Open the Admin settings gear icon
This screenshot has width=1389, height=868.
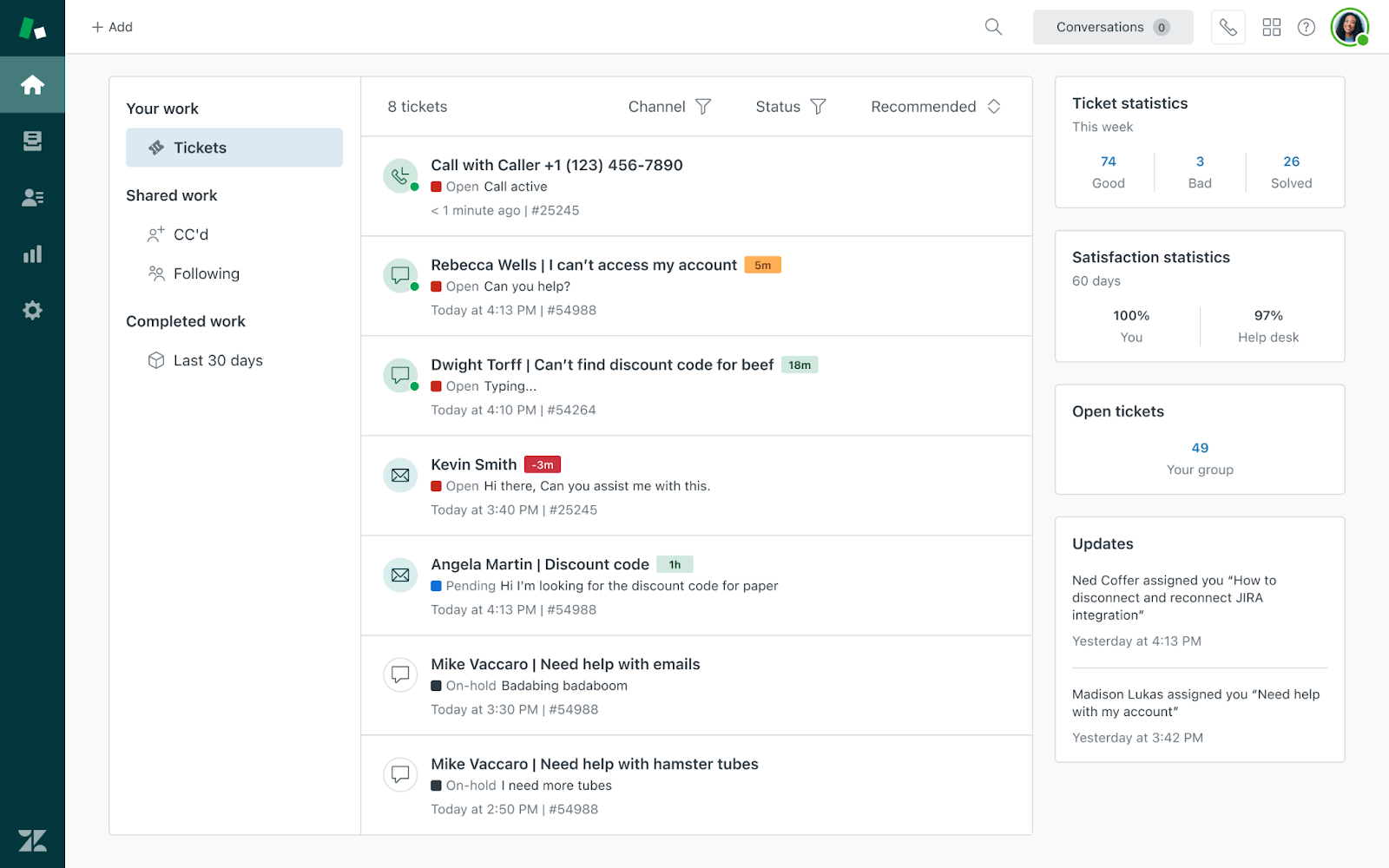tap(32, 310)
